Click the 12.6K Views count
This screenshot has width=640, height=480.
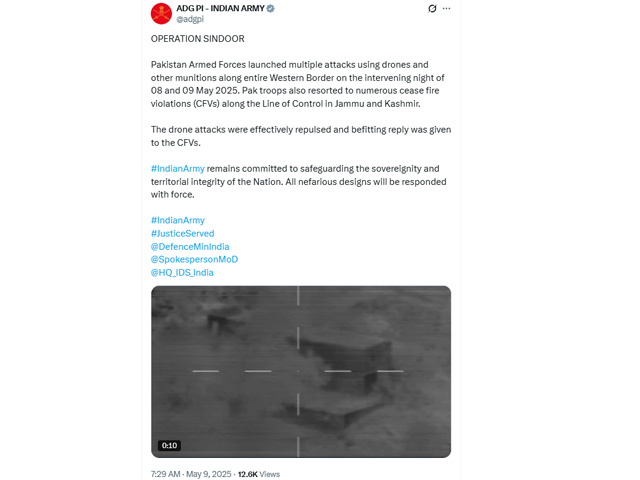[259, 474]
